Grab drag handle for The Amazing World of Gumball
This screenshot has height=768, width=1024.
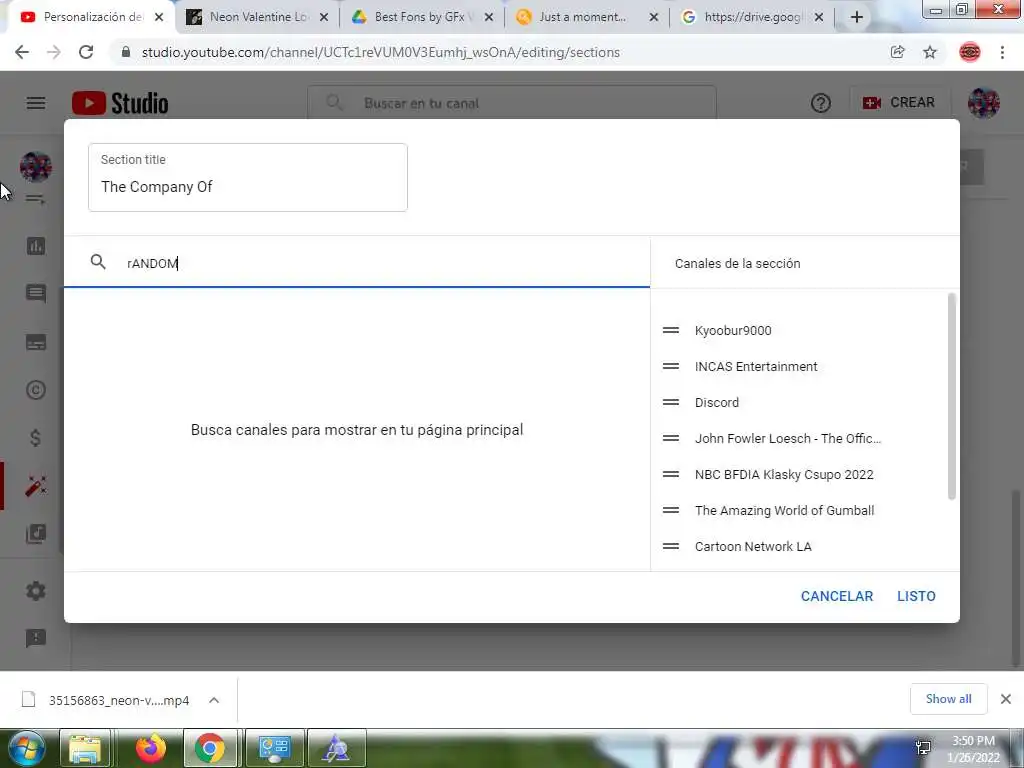tap(671, 510)
